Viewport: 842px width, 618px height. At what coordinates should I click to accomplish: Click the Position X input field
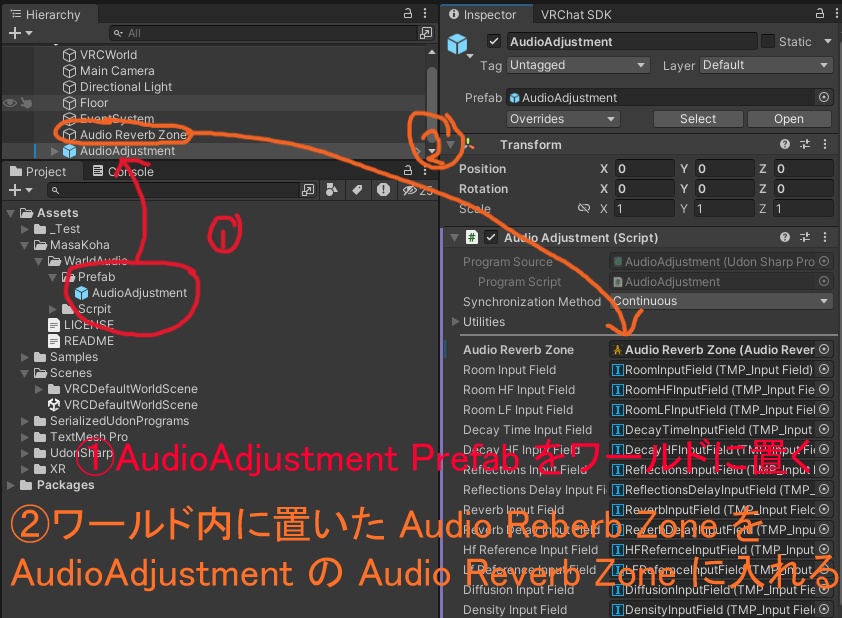643,168
